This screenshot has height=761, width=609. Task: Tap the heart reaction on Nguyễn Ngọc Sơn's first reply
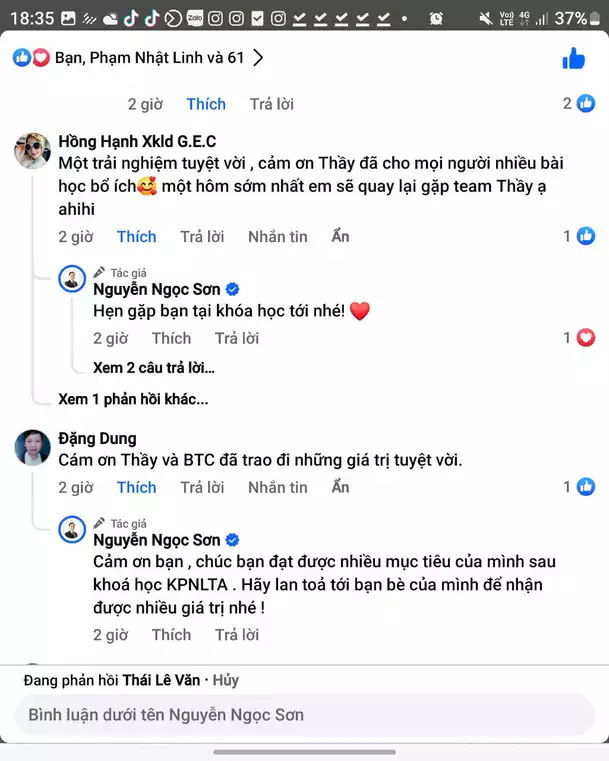[x=586, y=338]
